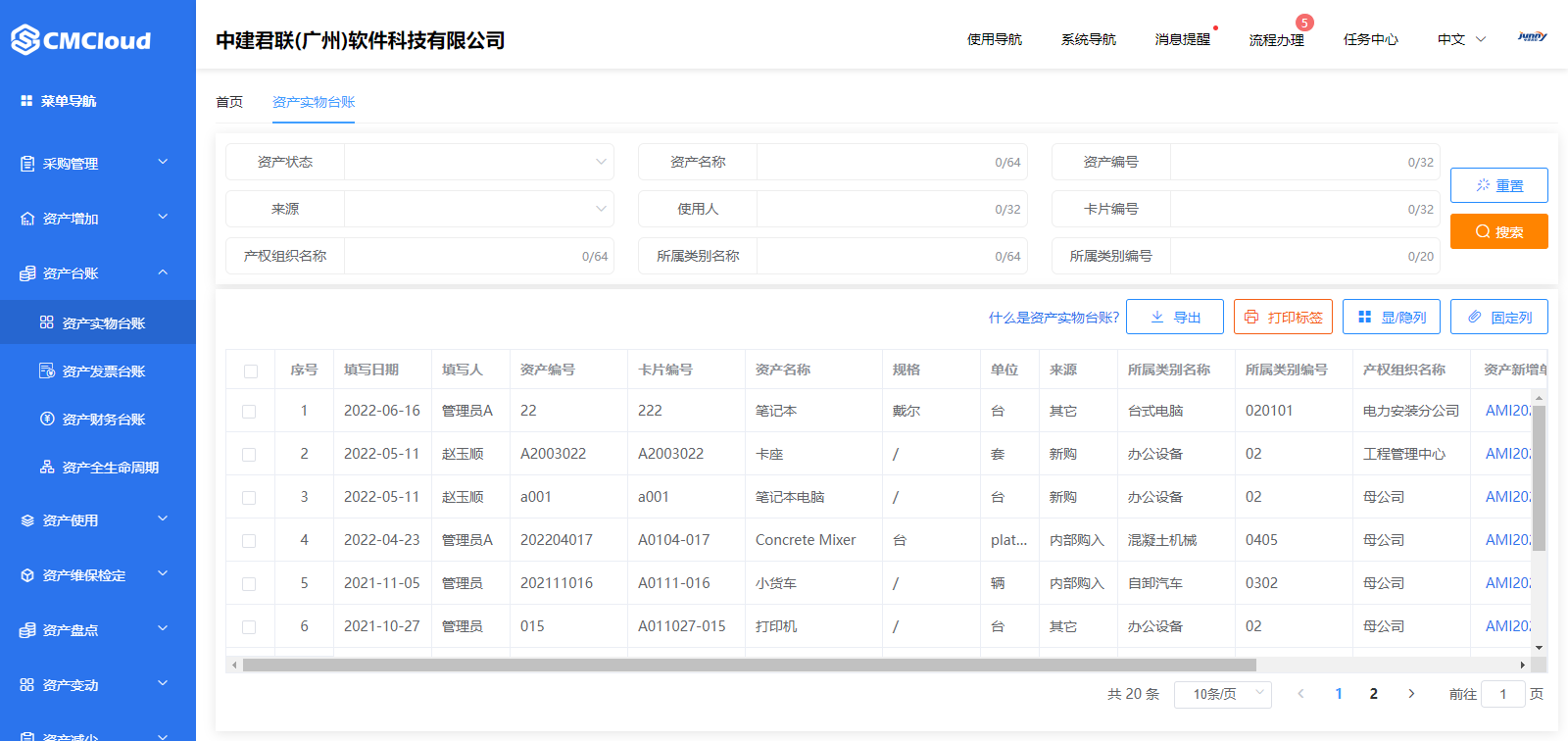Click the 重置 reset button

[1499, 185]
